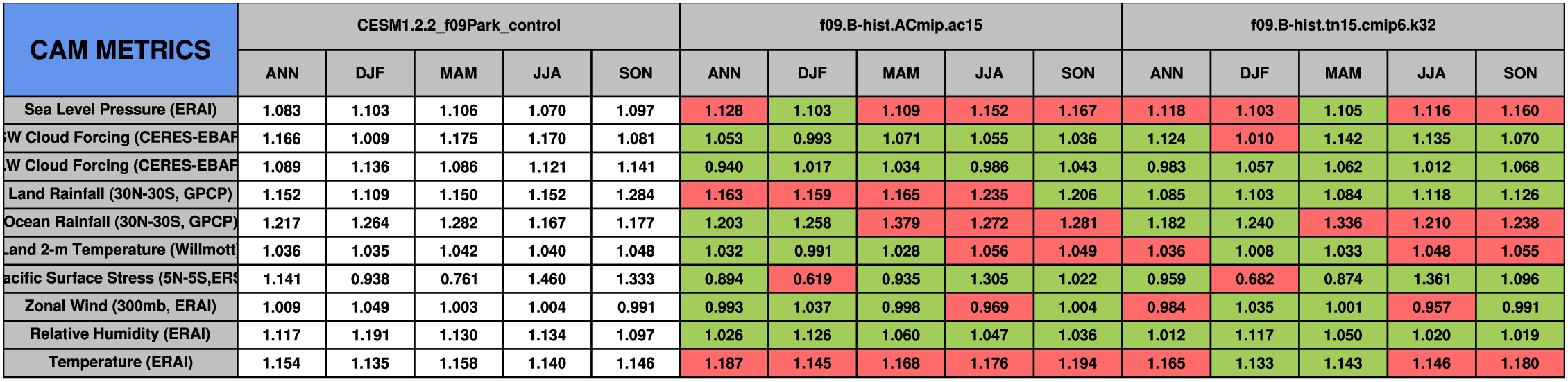Select the white cell with value 1.460
The image size is (1568, 382).
coord(547,279)
